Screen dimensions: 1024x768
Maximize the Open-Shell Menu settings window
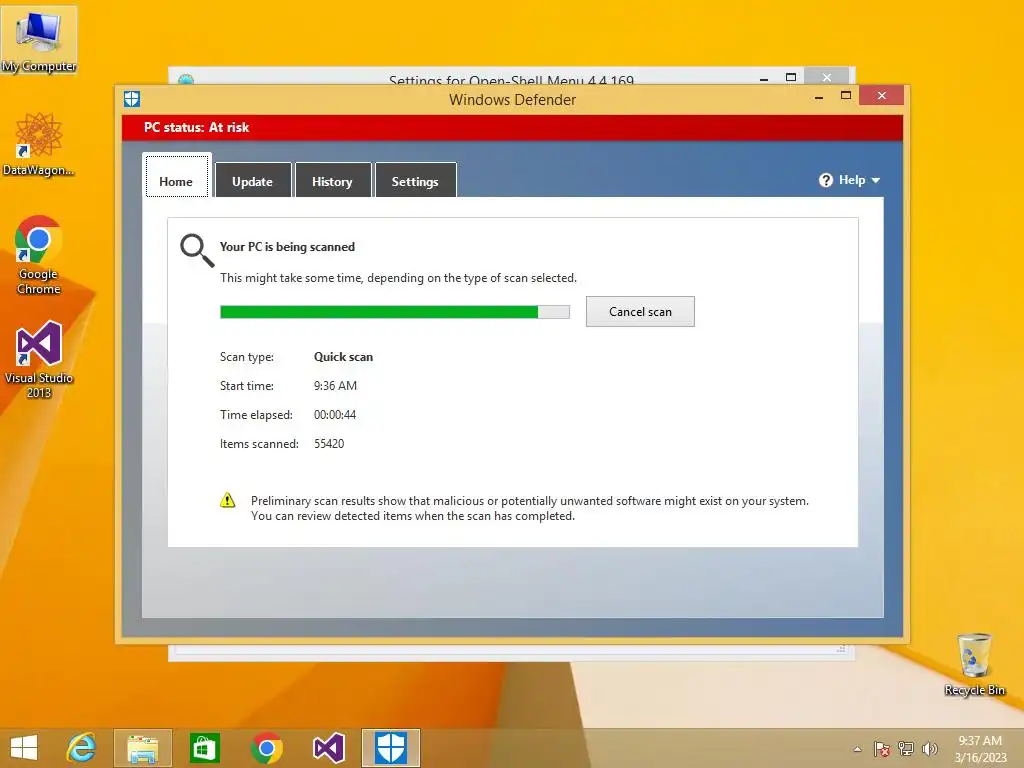[791, 77]
